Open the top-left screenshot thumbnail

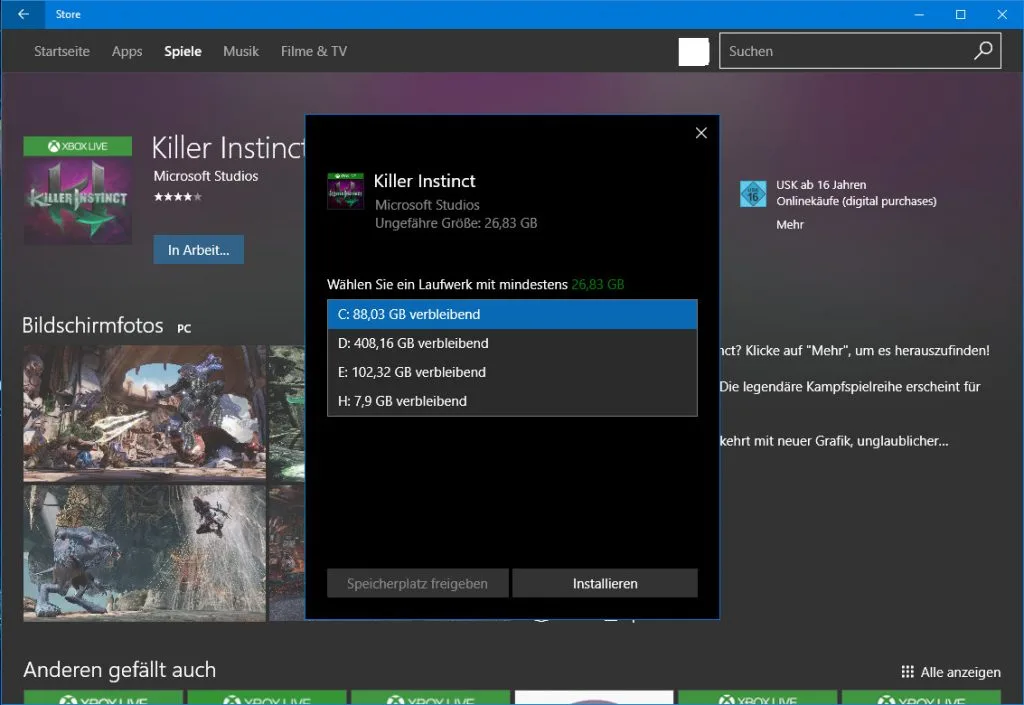[x=145, y=413]
